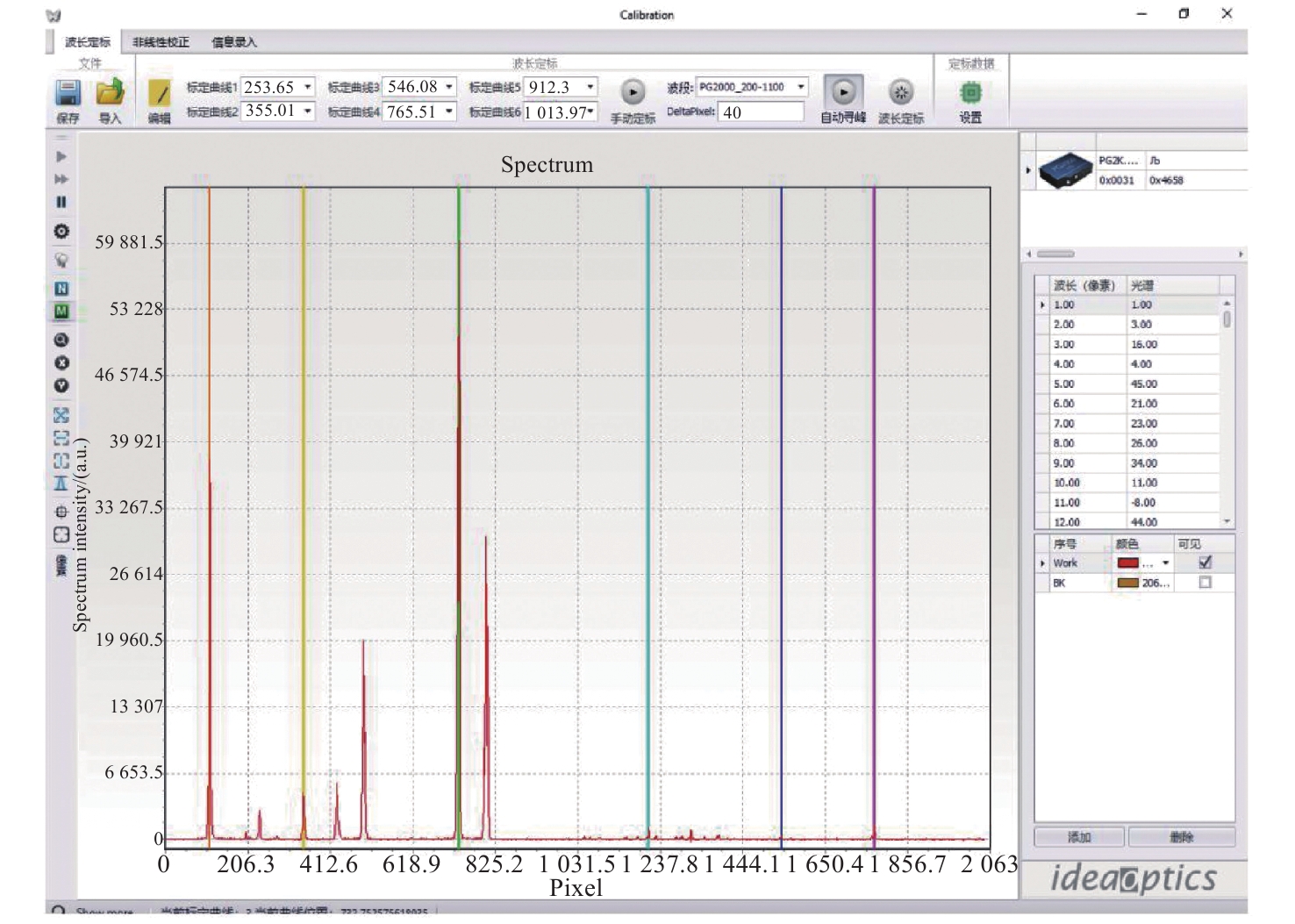
Task: Click the blue N icon in sidebar
Action: pos(61,289)
